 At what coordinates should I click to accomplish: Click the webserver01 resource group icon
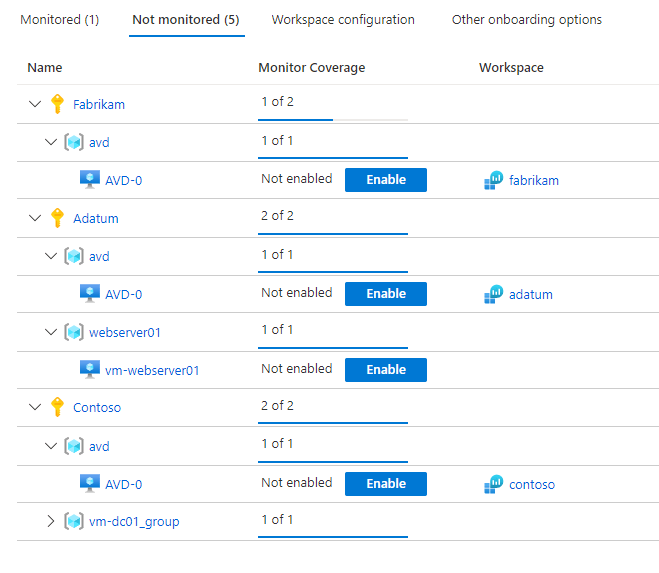73,332
